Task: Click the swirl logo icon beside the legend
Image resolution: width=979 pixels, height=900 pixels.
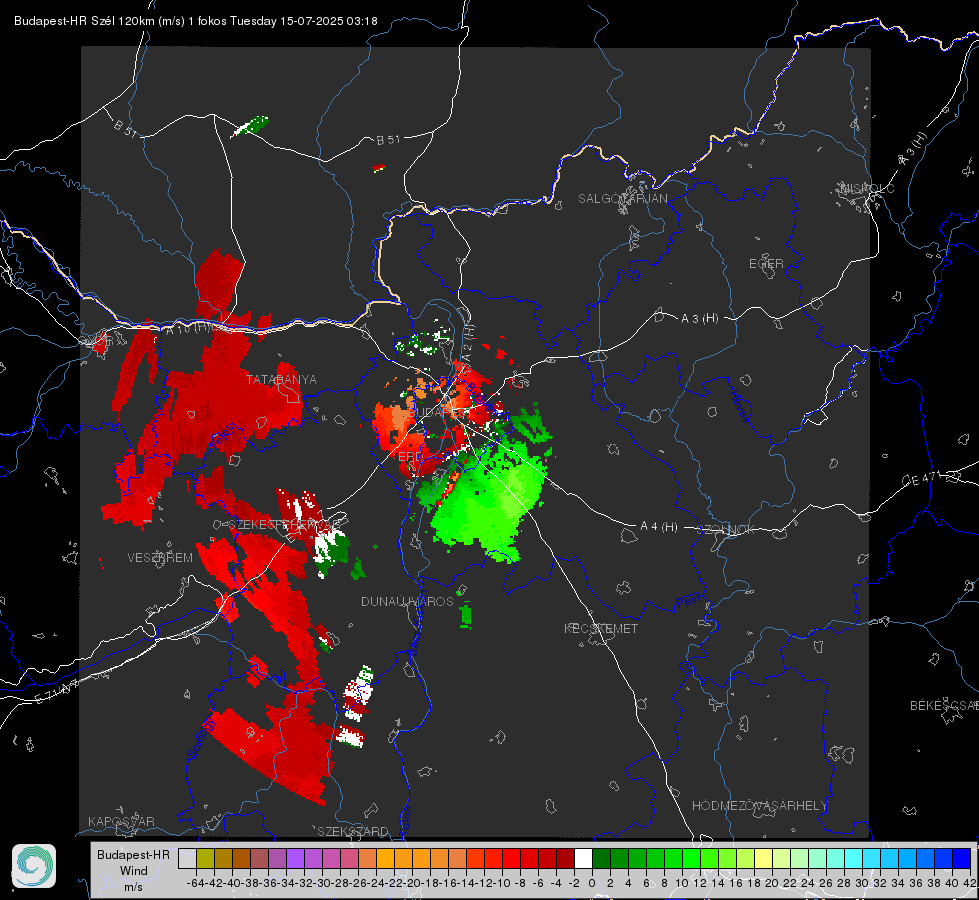Action: click(x=34, y=866)
